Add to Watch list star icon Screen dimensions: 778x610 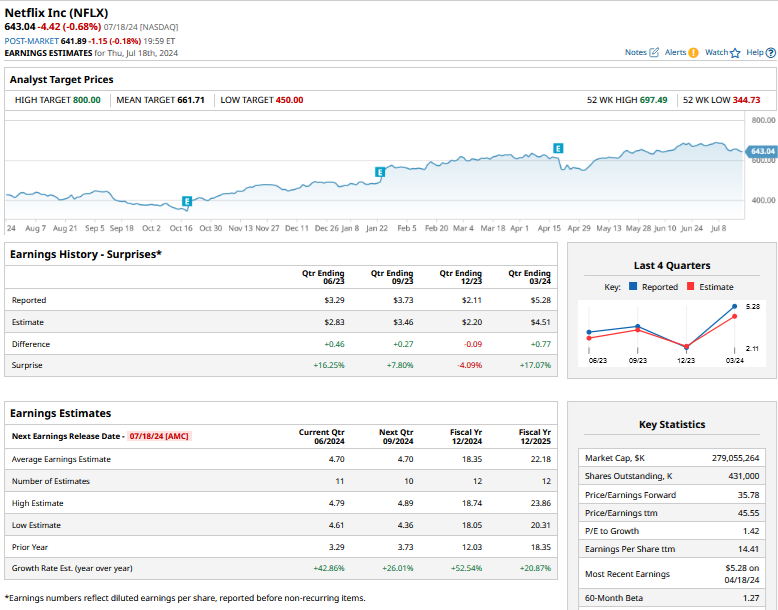(x=735, y=52)
